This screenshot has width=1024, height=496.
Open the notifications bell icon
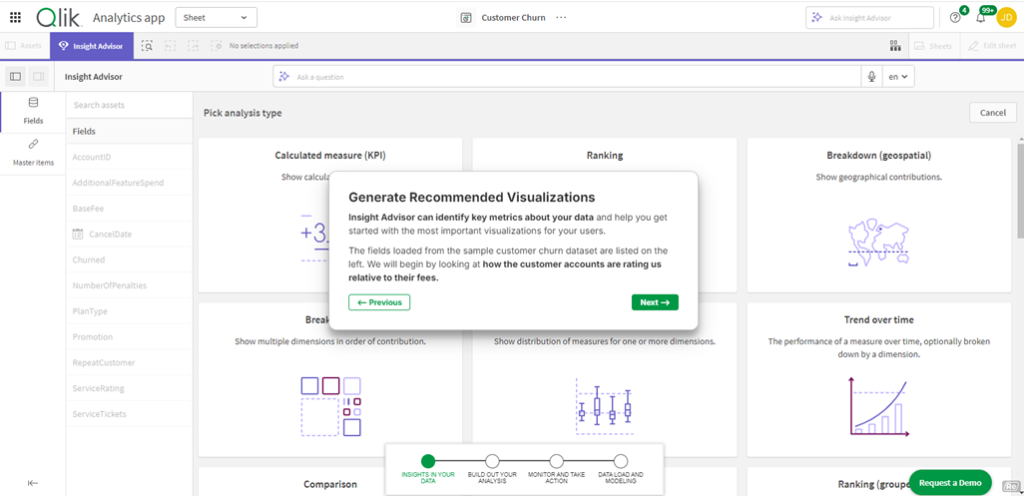coord(980,17)
